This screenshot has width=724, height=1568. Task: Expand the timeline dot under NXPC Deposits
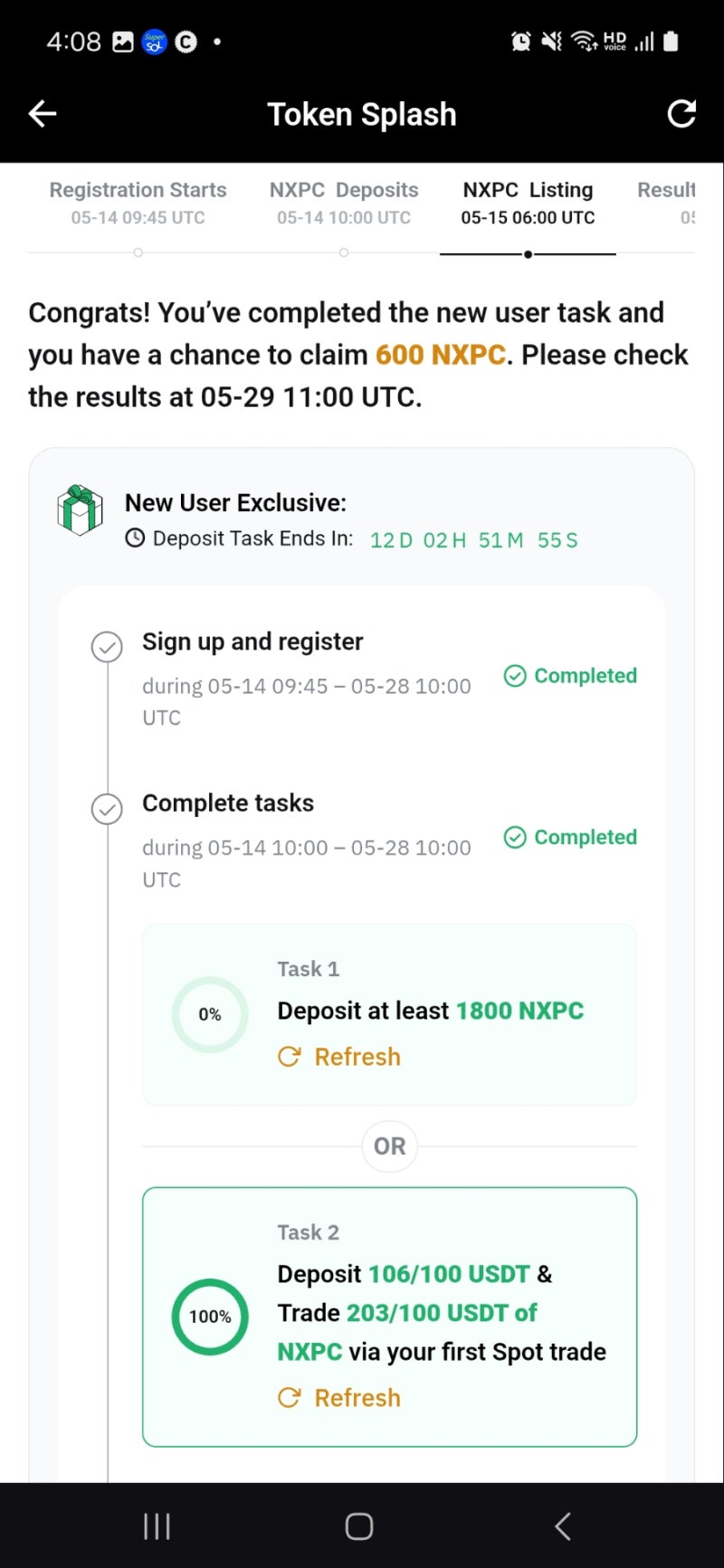pyautogui.click(x=343, y=254)
